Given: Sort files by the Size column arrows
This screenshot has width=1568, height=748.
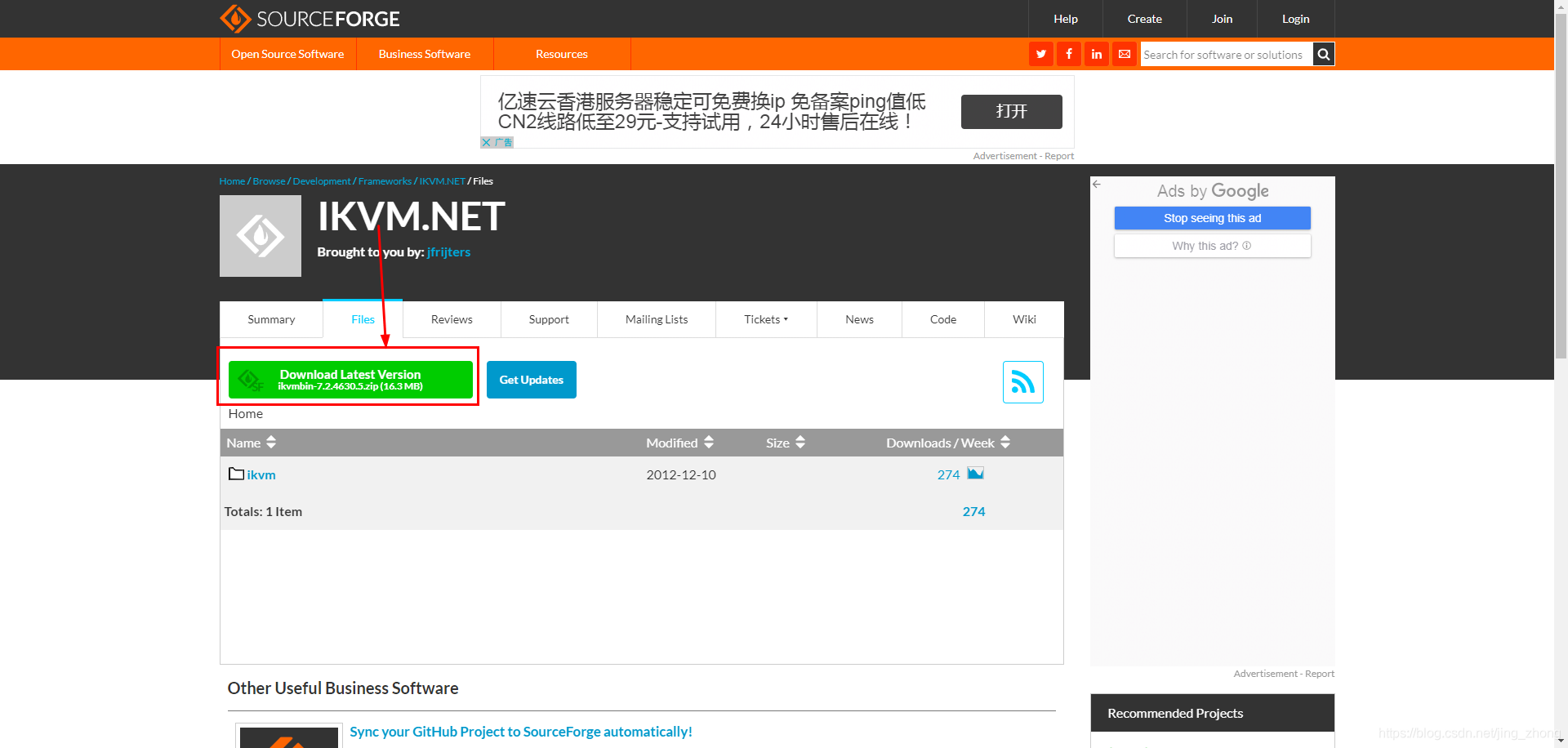Looking at the screenshot, I should pos(800,442).
